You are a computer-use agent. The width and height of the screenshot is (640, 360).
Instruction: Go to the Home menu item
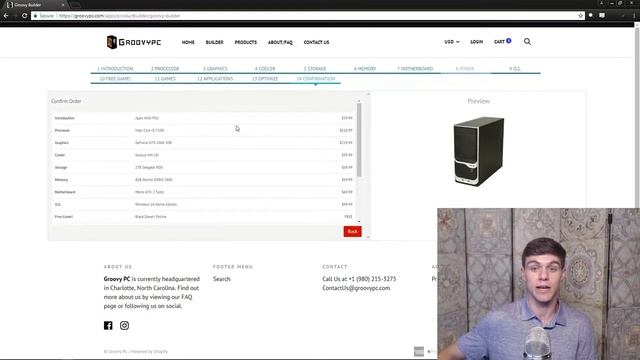click(188, 42)
